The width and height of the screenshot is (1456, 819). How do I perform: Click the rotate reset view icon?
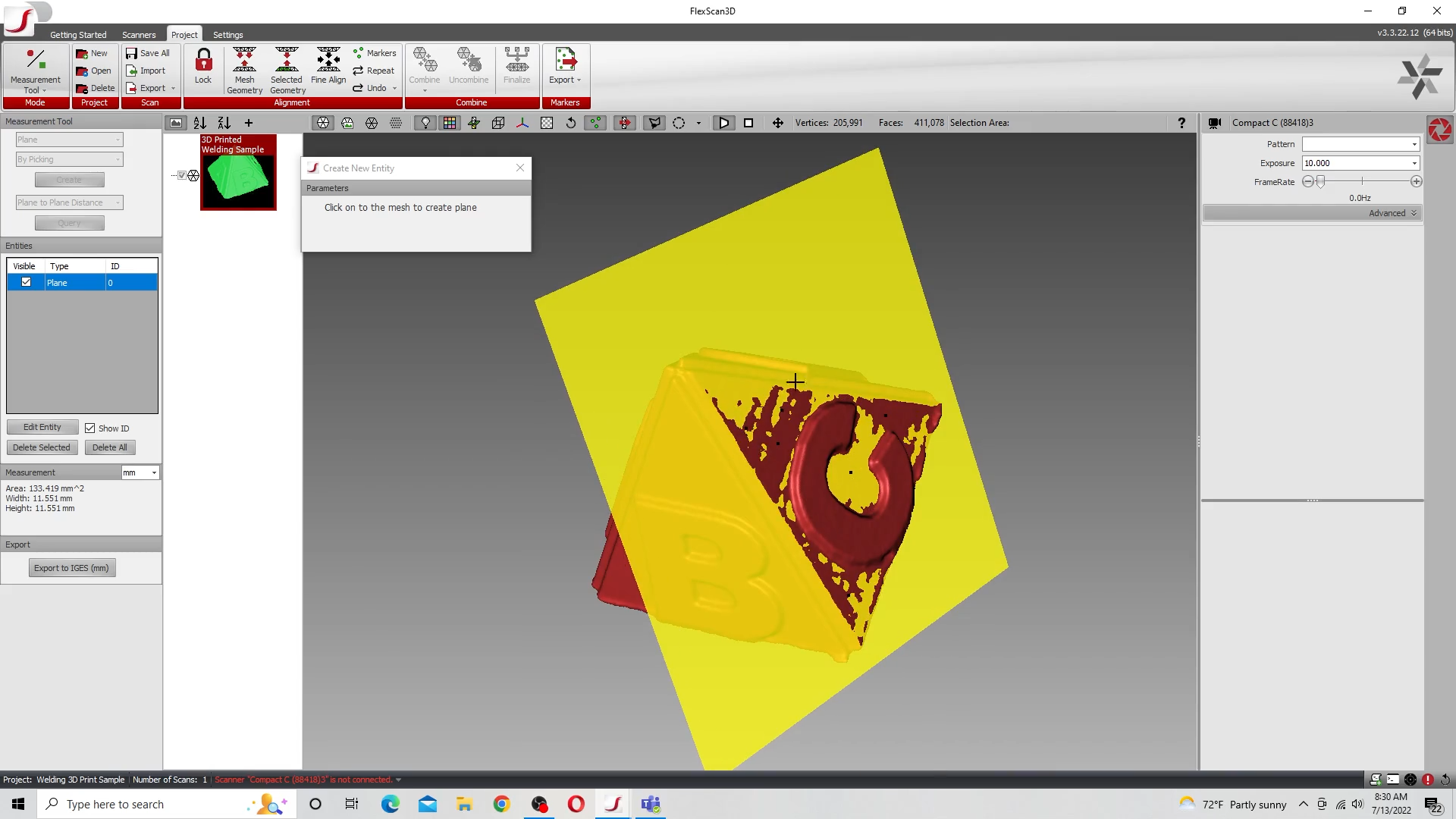click(x=571, y=123)
